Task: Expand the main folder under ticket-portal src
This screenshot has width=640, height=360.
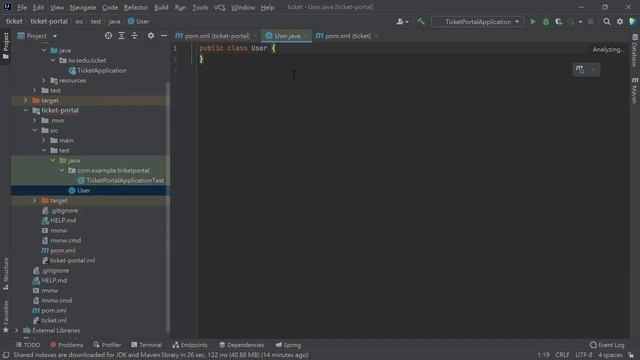Action: 44,140
